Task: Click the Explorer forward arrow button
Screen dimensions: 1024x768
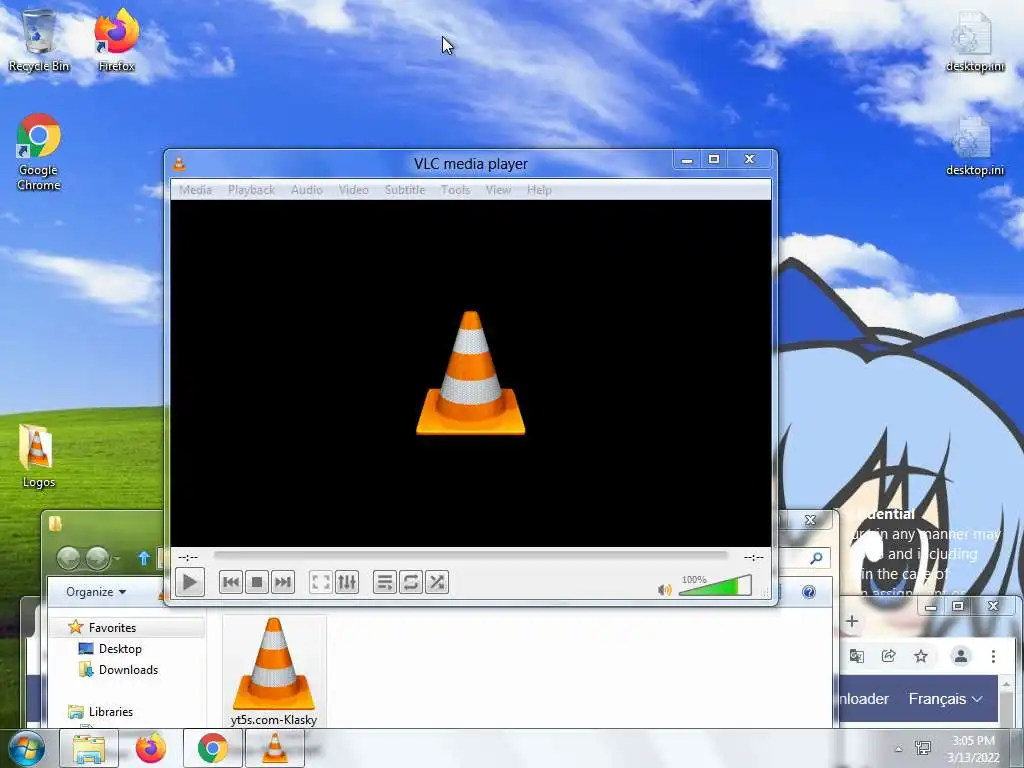Action: click(x=97, y=558)
